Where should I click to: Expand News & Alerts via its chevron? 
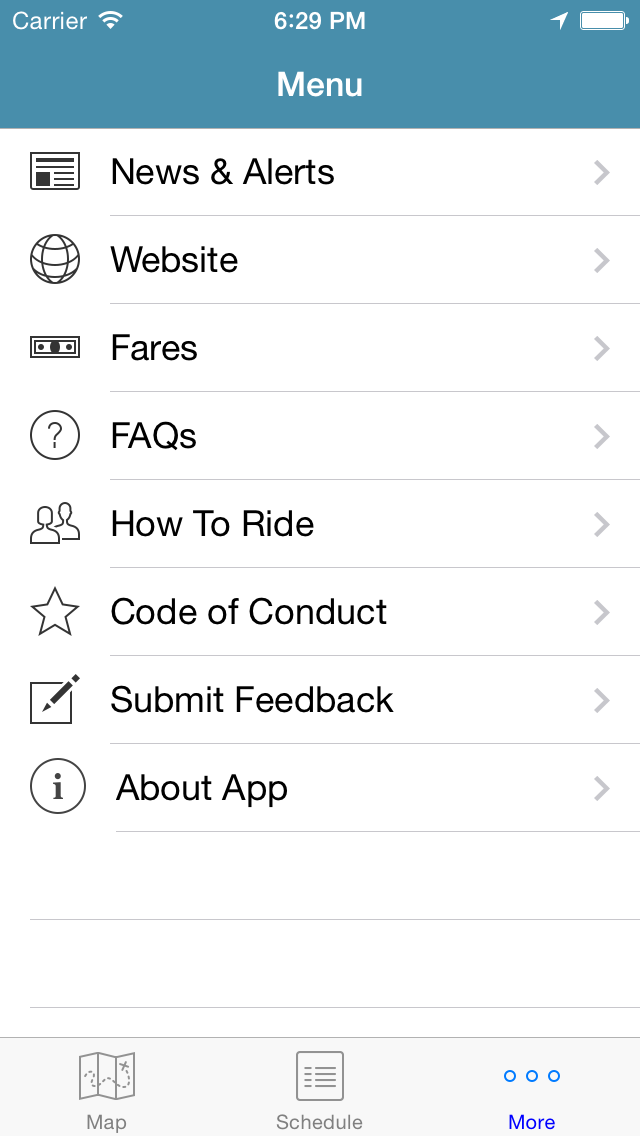[601, 172]
